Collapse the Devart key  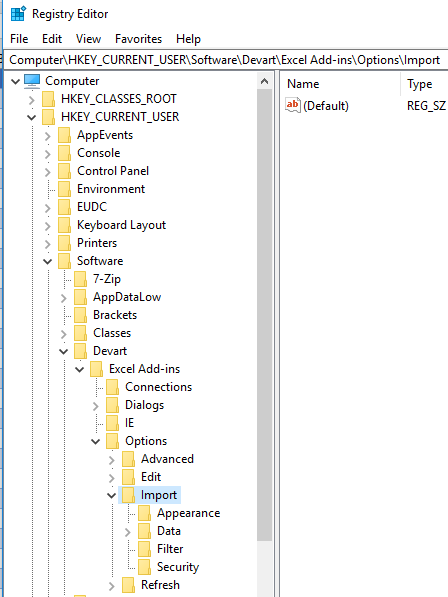[x=64, y=351]
